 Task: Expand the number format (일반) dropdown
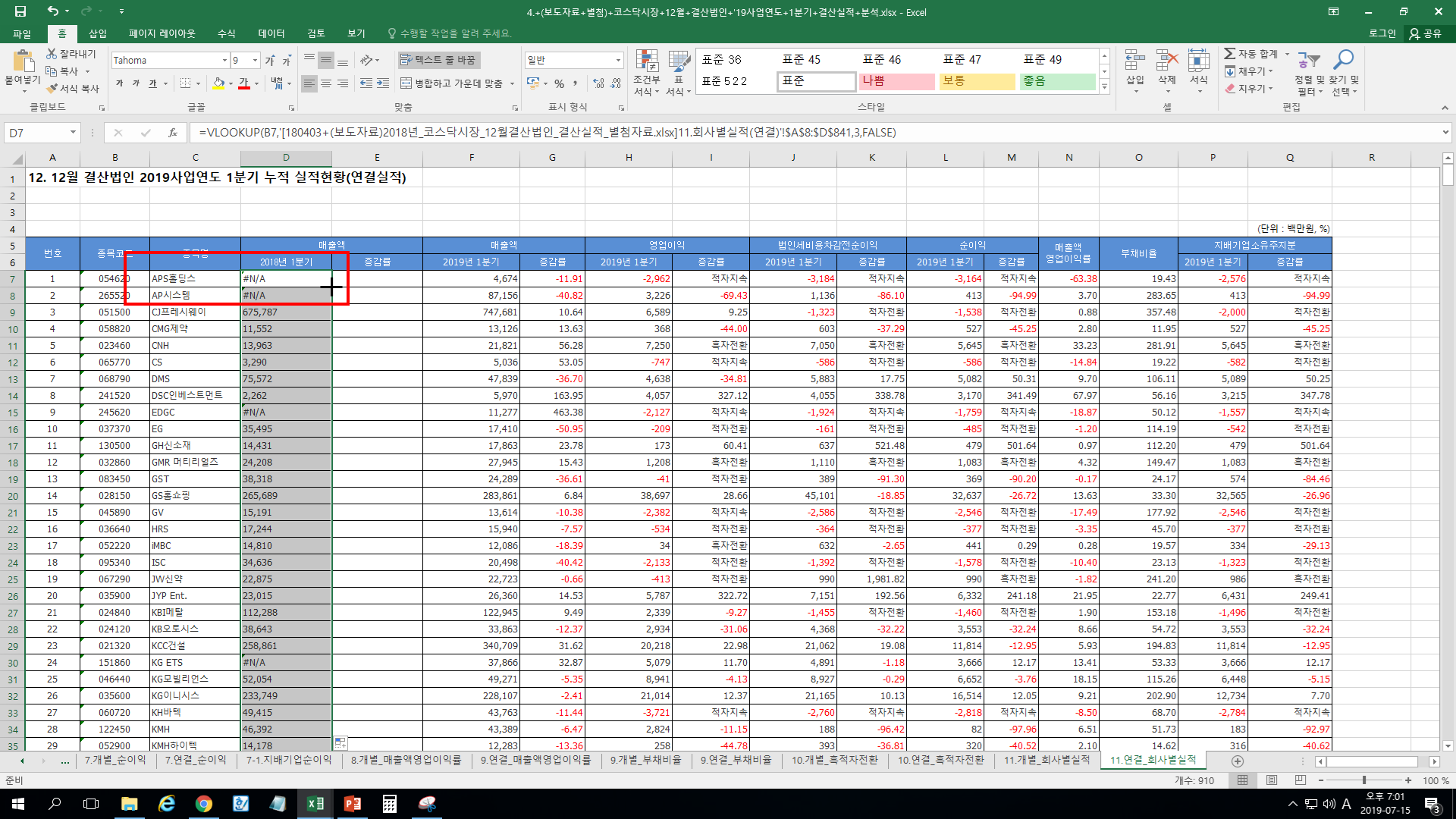(618, 60)
